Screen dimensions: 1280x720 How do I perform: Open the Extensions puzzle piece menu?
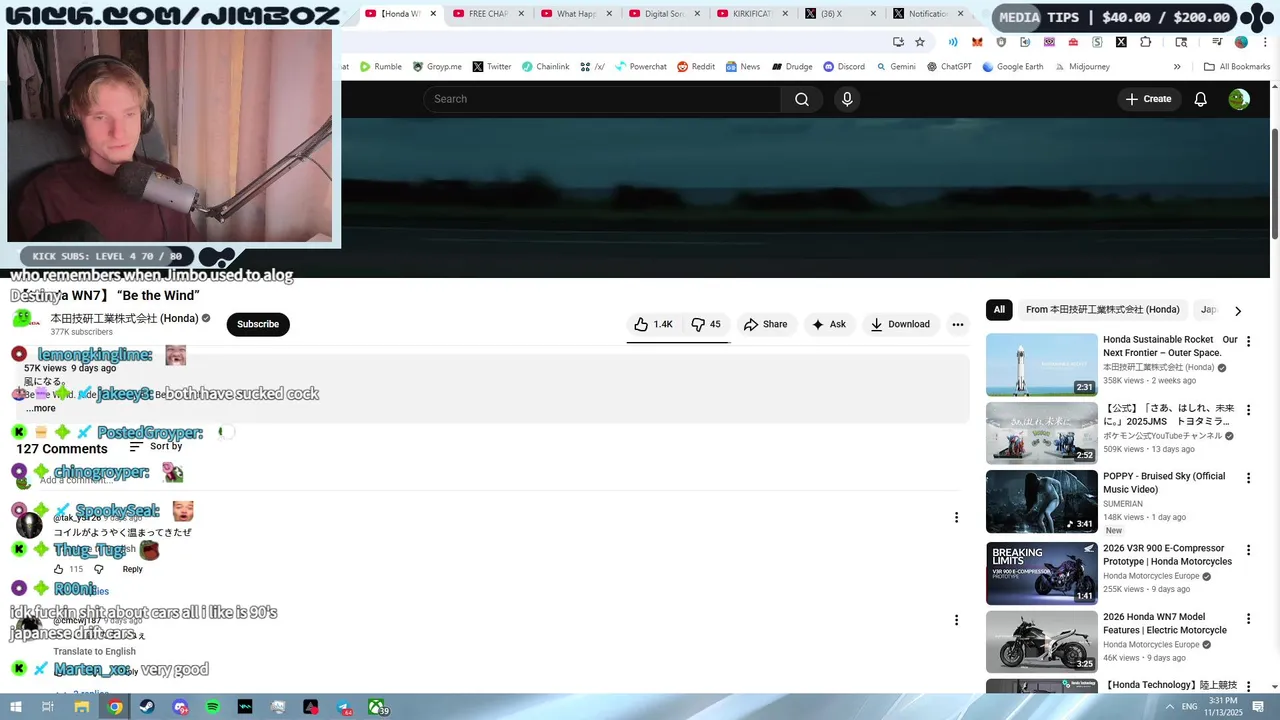[x=1146, y=42]
